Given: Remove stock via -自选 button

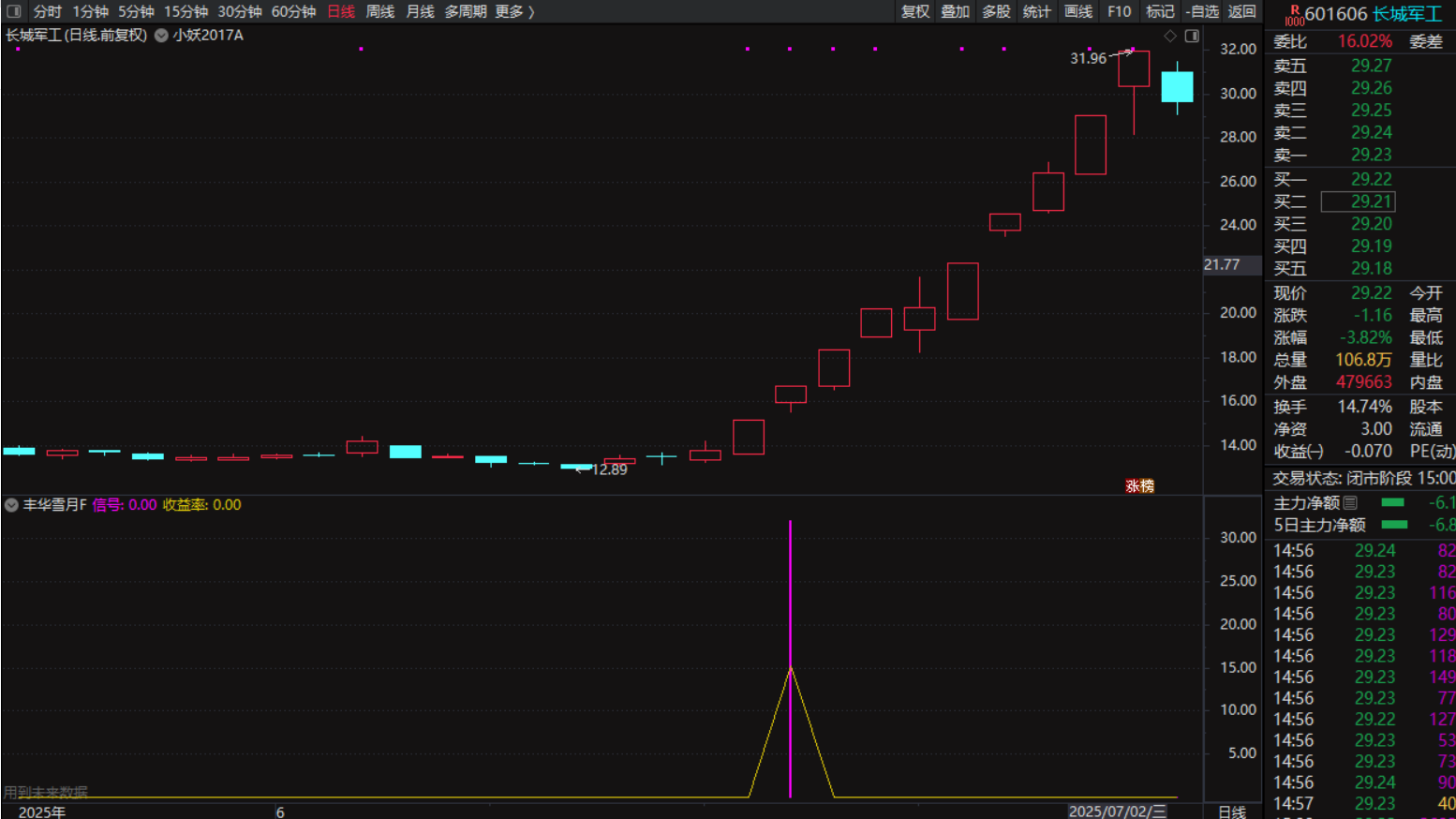Looking at the screenshot, I should click(x=1201, y=11).
